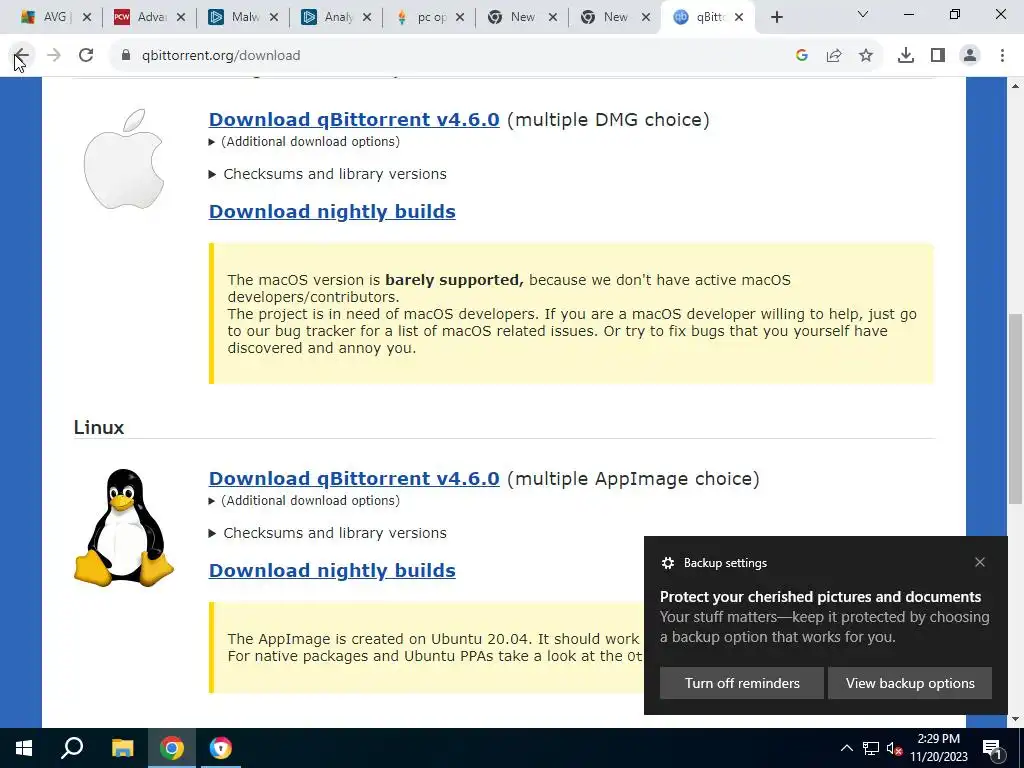Open File Explorer from taskbar
This screenshot has height=768, width=1024.
point(122,748)
